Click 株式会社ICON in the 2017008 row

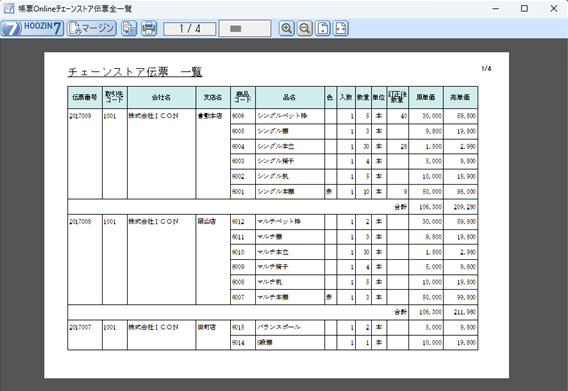tap(154, 221)
